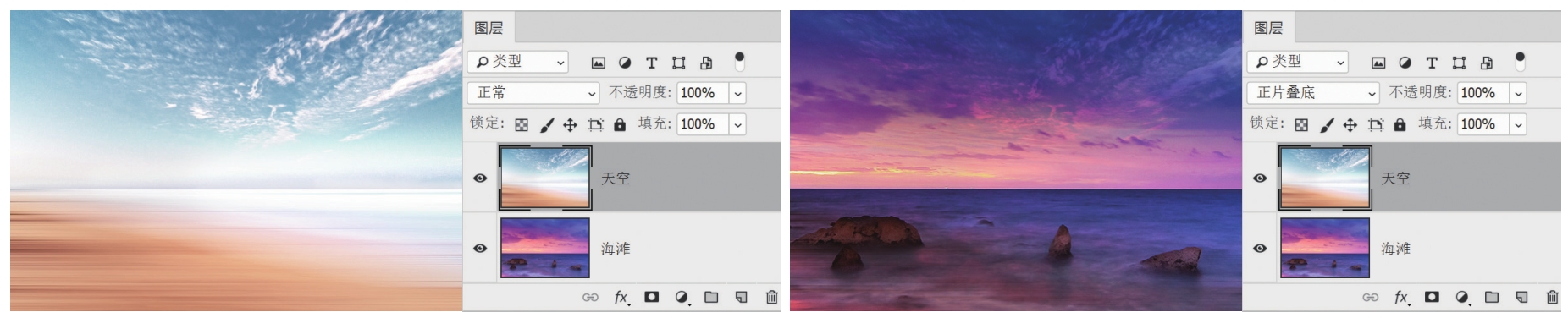
Task: Select 图层 tab in left panel
Action: coord(489,28)
